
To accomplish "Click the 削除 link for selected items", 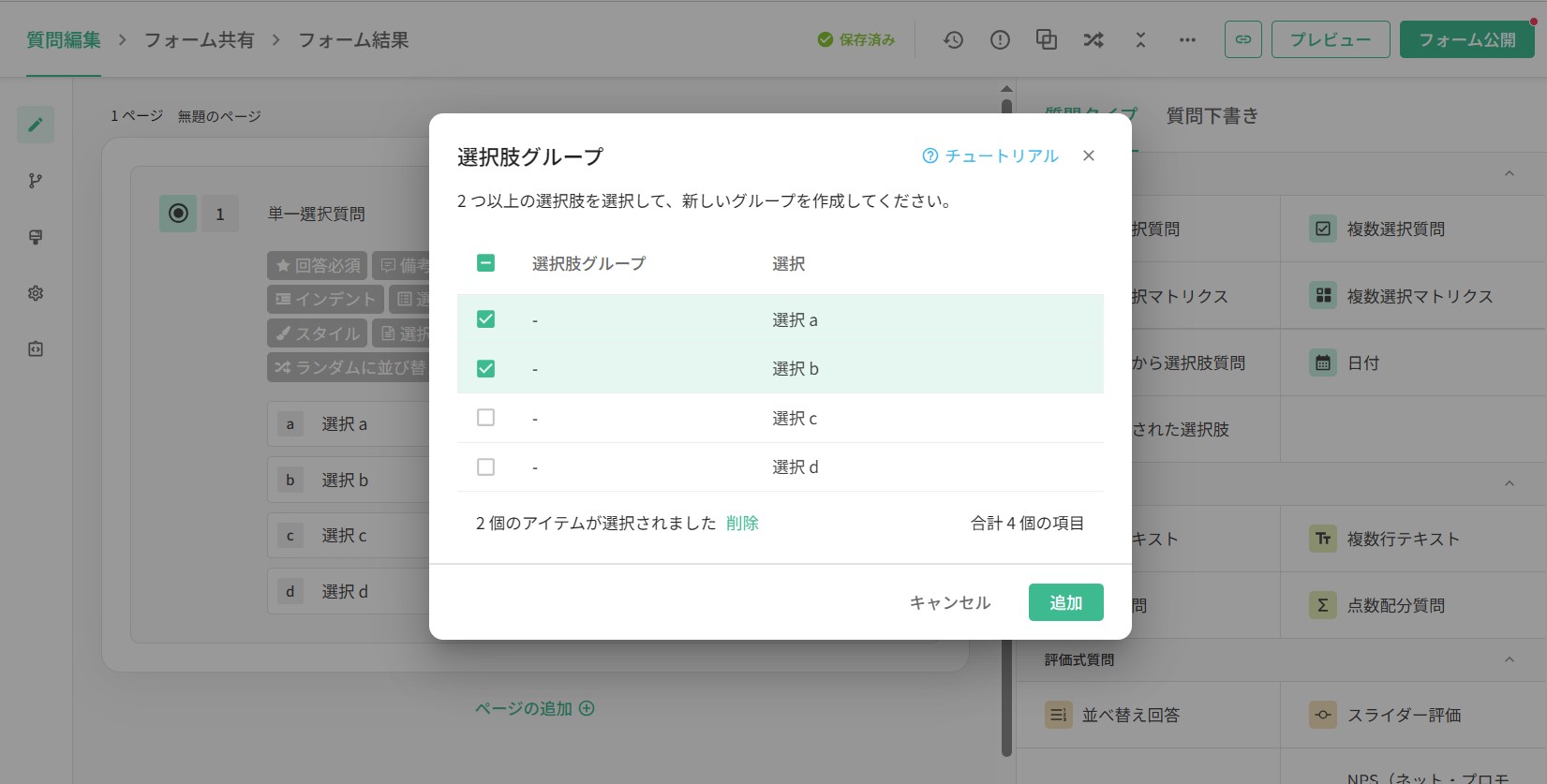I will [x=742, y=523].
